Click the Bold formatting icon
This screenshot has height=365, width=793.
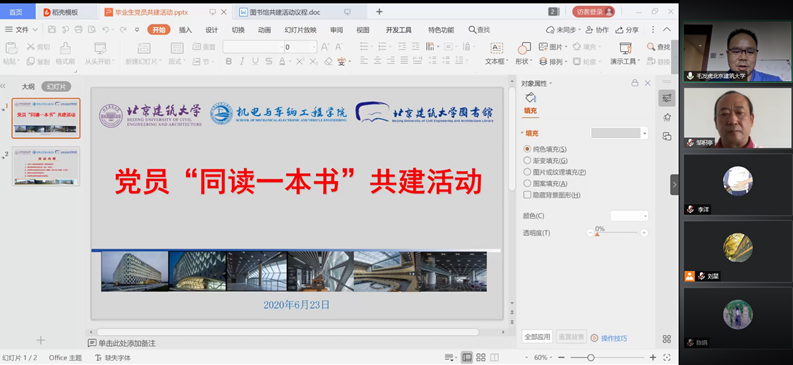click(x=229, y=61)
